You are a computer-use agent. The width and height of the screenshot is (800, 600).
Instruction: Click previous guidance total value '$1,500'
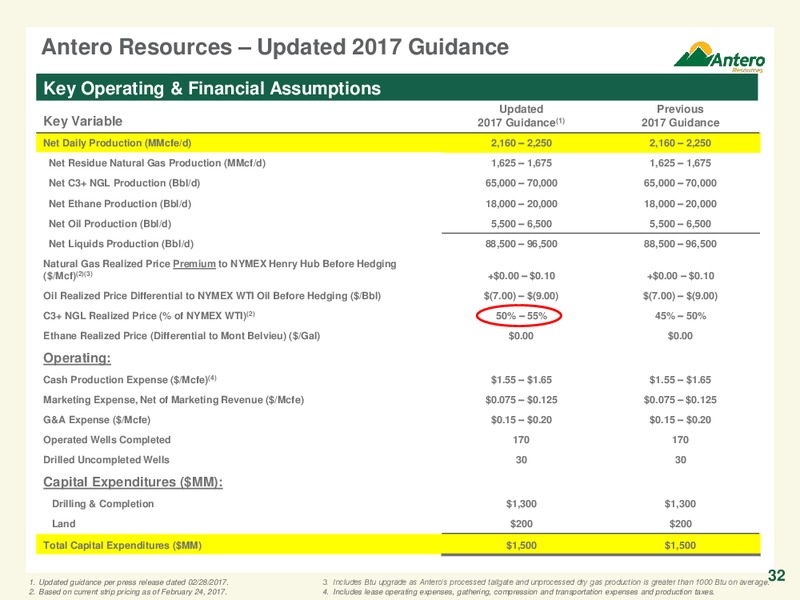[x=680, y=545]
